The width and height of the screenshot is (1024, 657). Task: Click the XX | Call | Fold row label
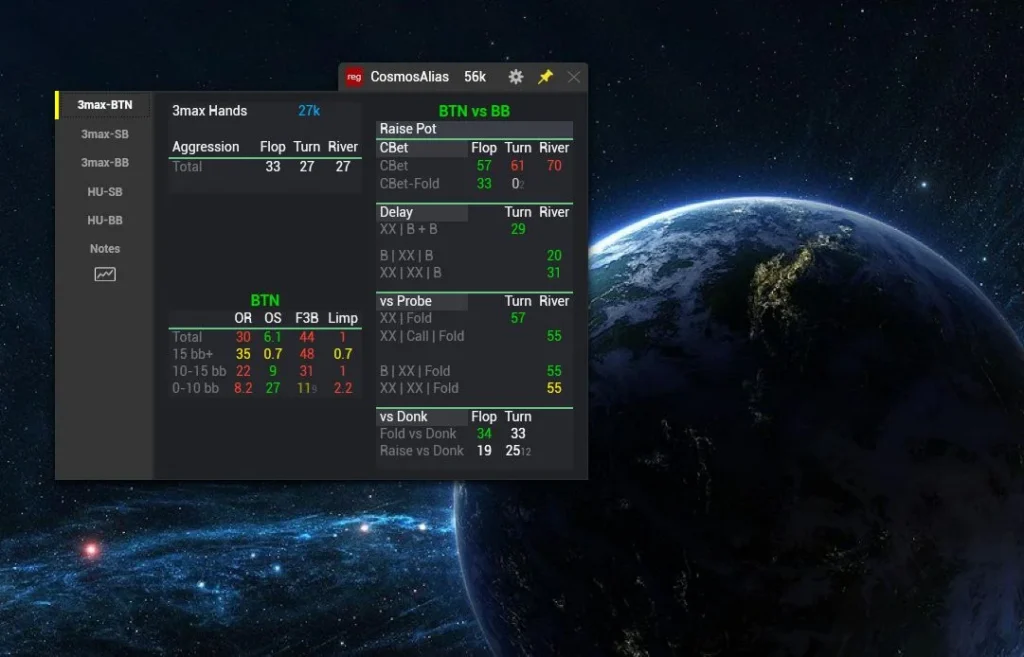(422, 336)
